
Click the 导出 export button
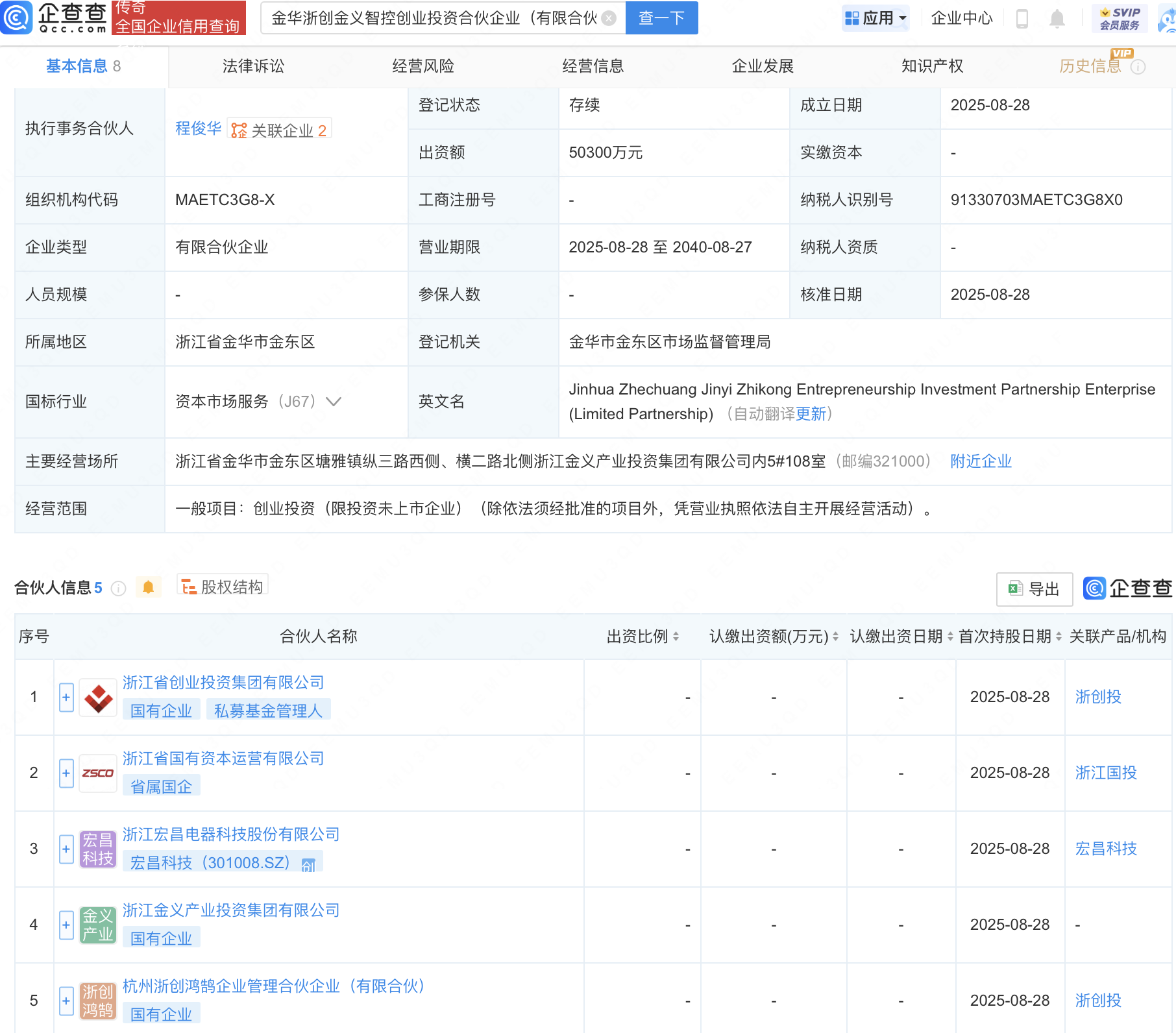coord(1035,589)
